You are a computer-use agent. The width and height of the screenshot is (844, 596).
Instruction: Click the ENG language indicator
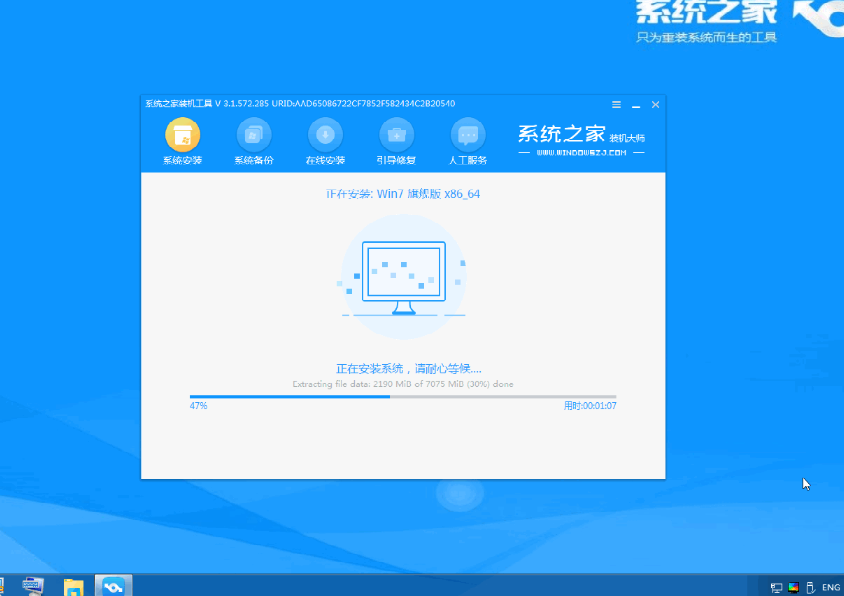tap(831, 587)
